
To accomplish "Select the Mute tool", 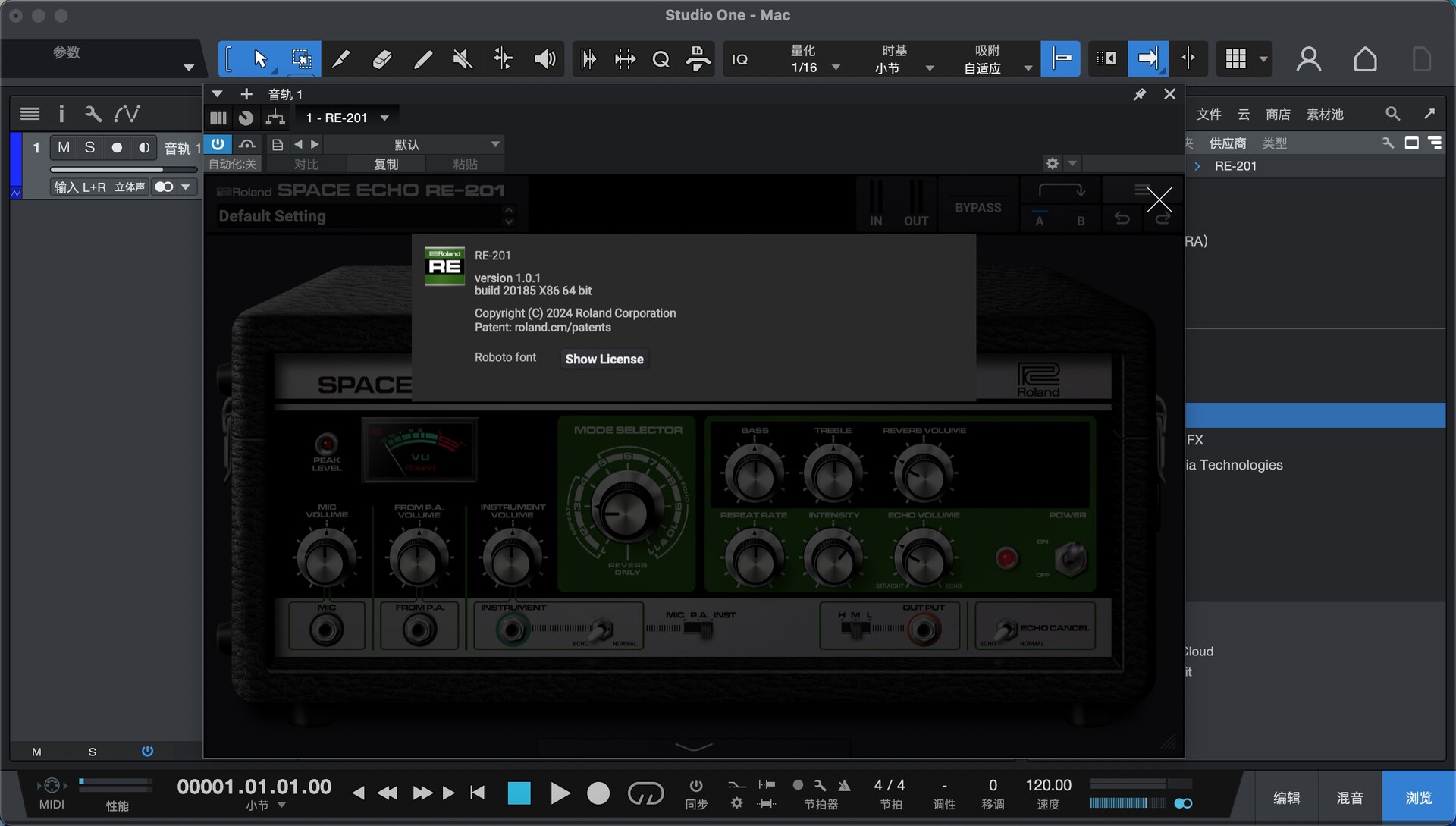I will [463, 59].
